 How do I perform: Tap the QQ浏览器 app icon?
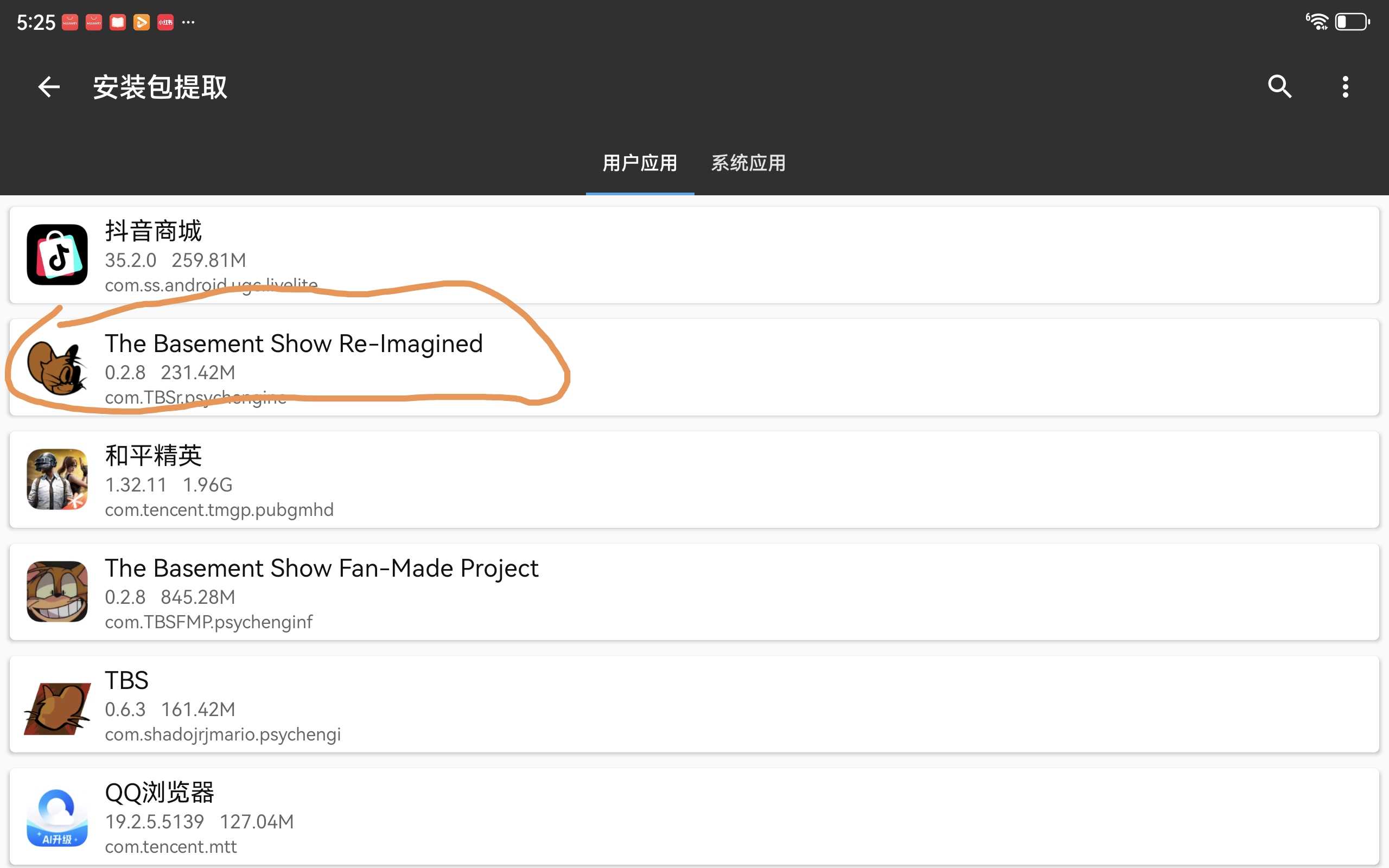(57, 816)
